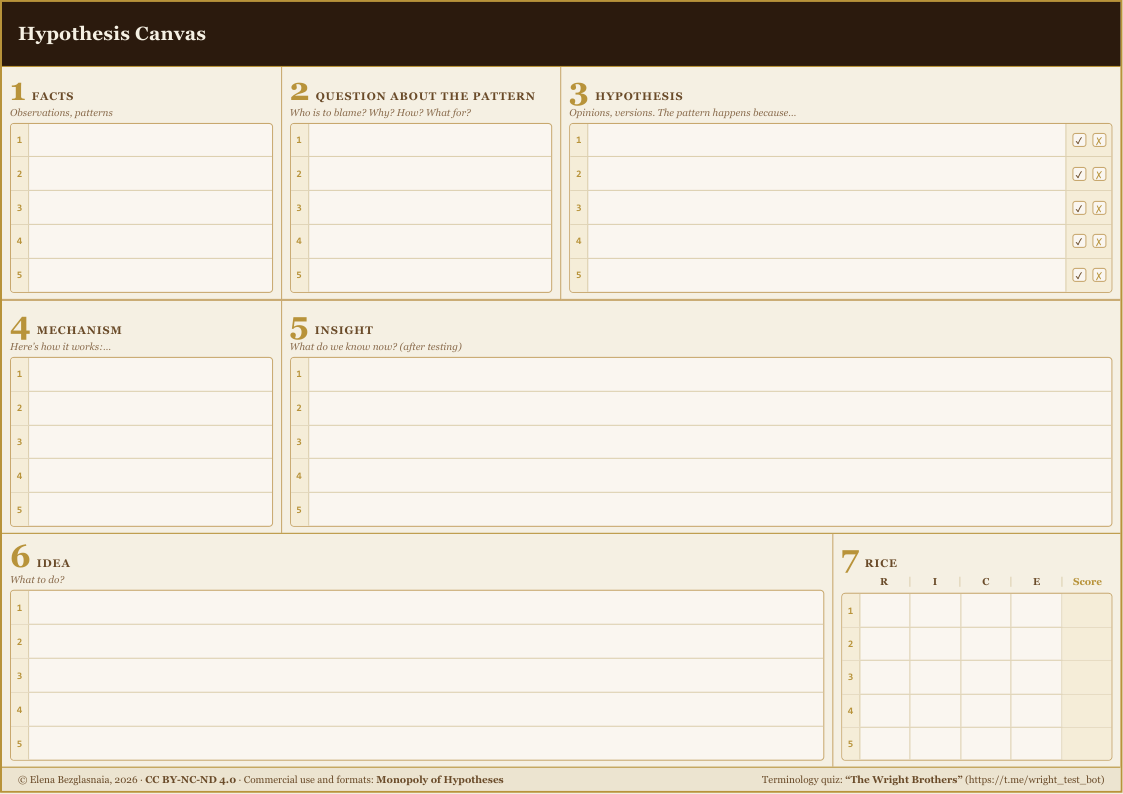Click "QUESTION ABOUT THE PATTERN" heading
The image size is (1123, 794).
(x=425, y=96)
